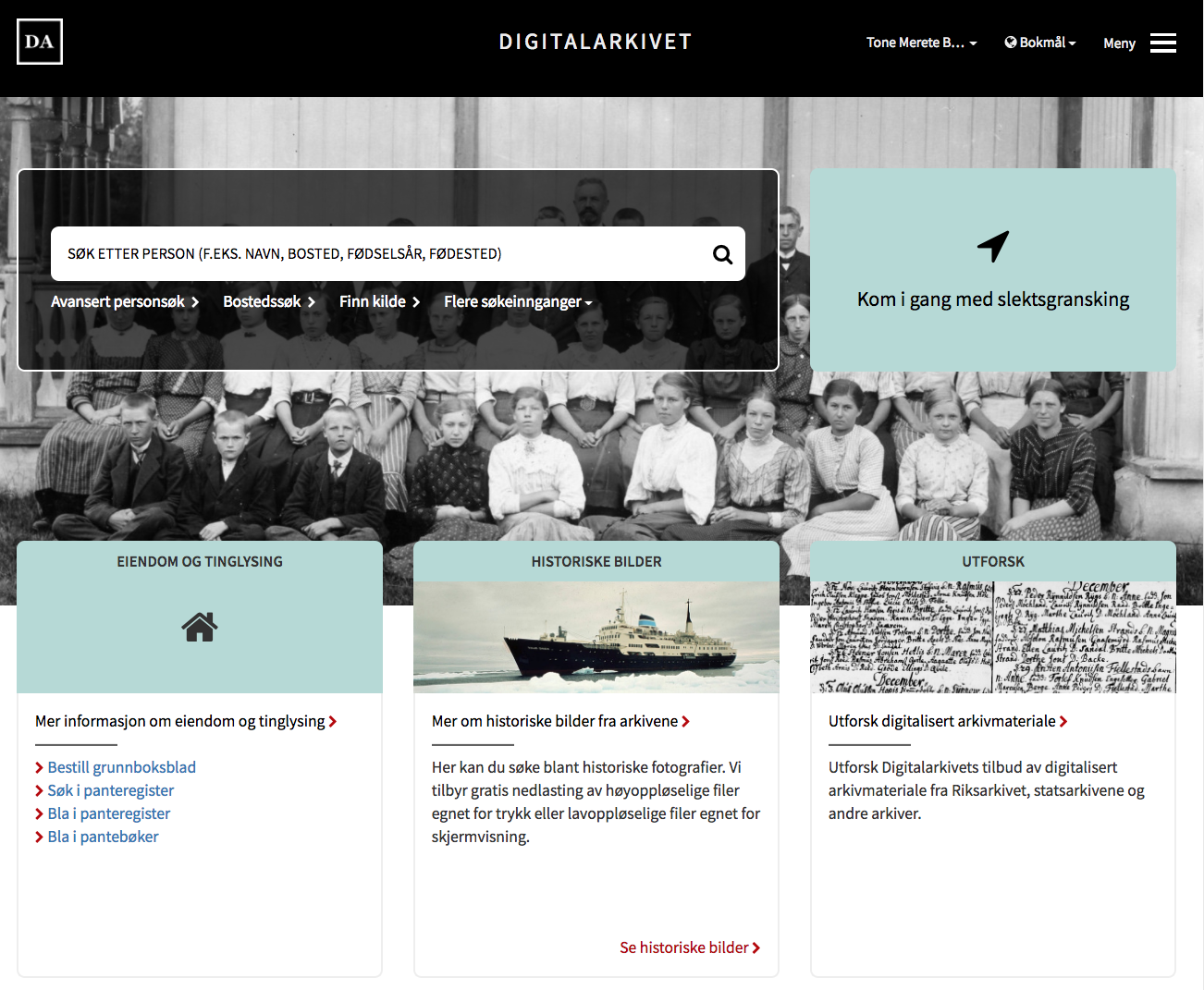Click the DIGITALARKIVET title
Viewport: 1204px width, 990px height.
(x=596, y=42)
